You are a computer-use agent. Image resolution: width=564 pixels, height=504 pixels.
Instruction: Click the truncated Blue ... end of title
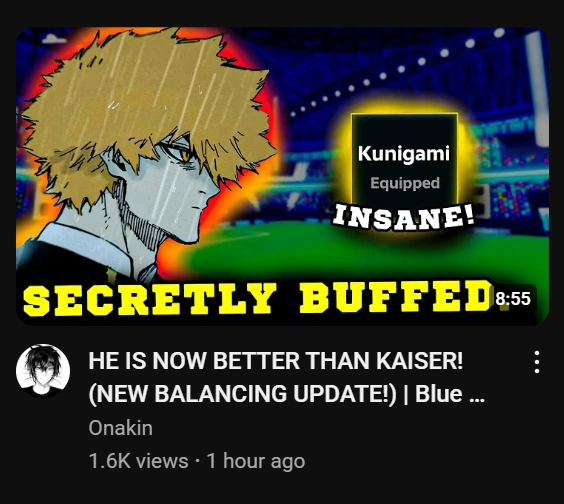(x=450, y=394)
